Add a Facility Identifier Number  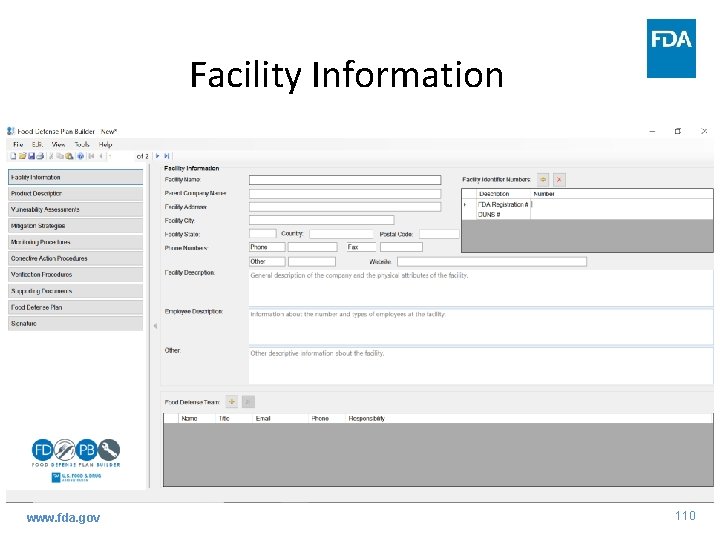[543, 180]
